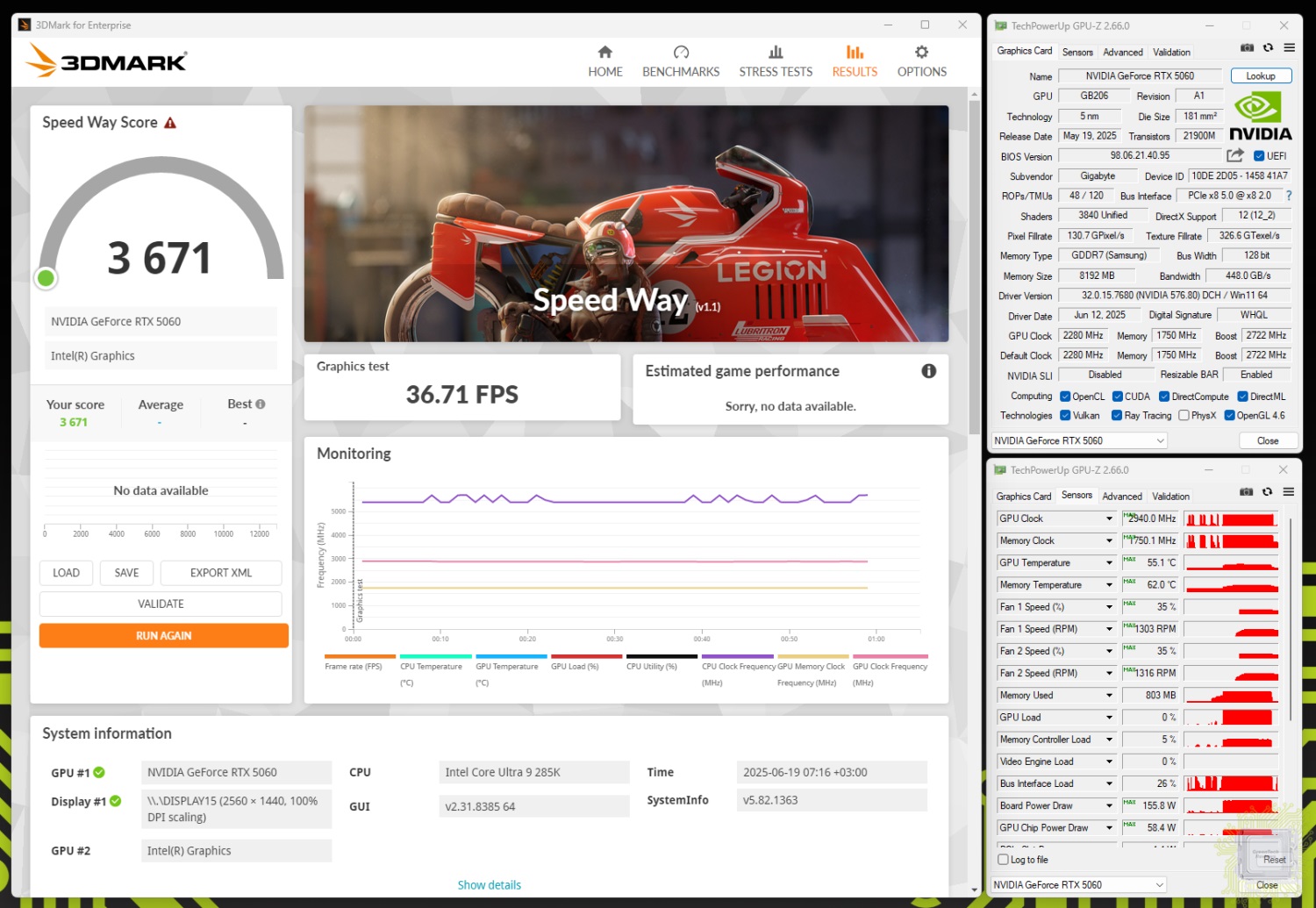1316x908 pixels.
Task: Click the GPU-Z app icon in upper title bar
Action: click(x=1000, y=26)
